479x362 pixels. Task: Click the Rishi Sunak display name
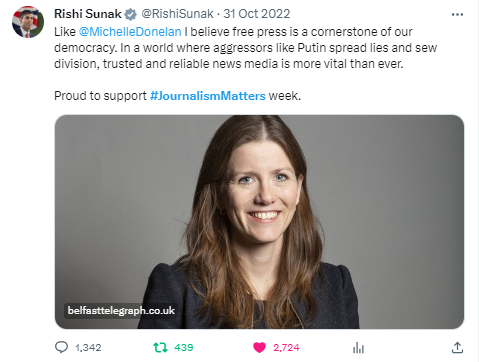click(88, 14)
